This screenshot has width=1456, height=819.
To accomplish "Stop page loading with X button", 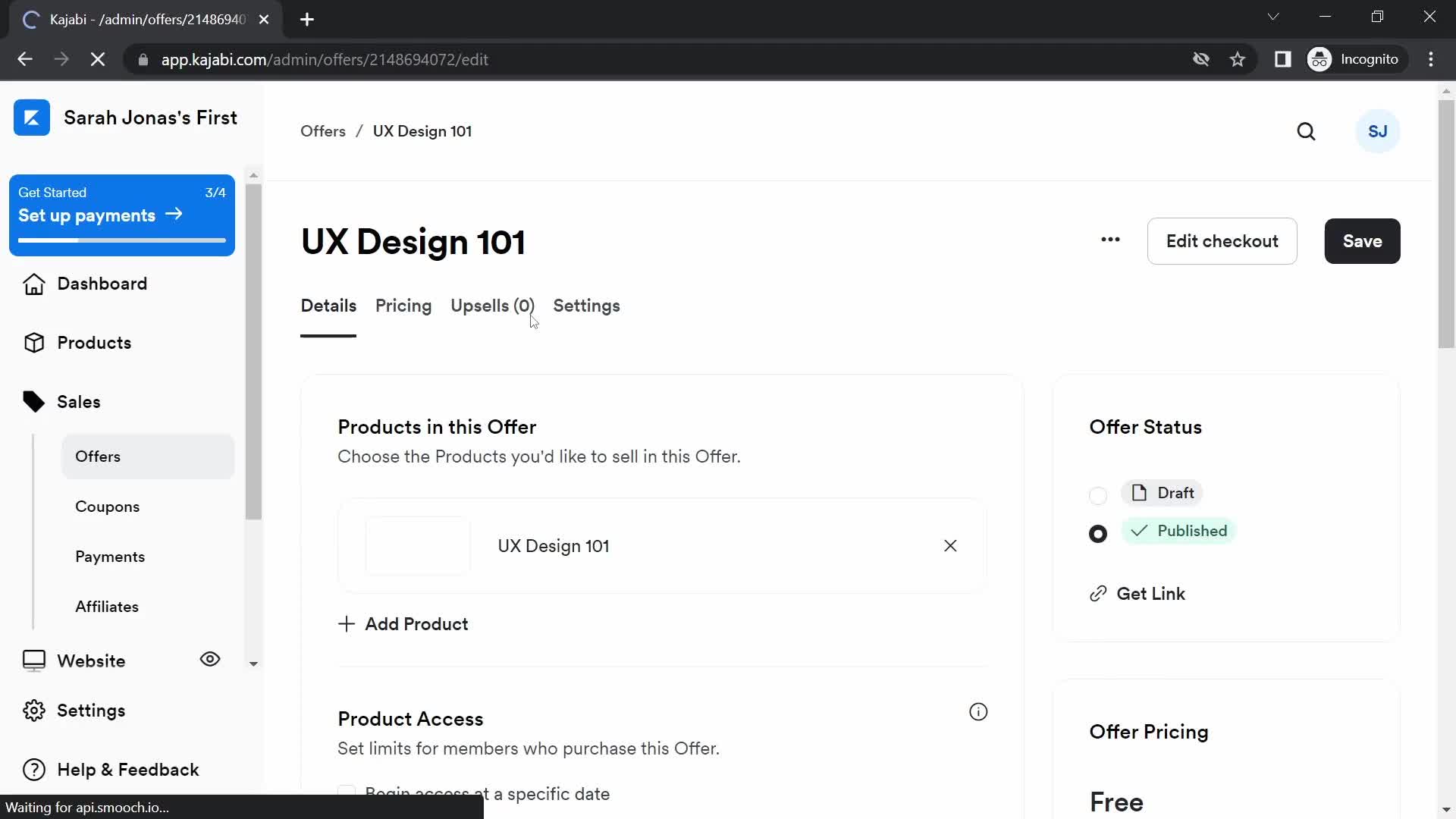I will pyautogui.click(x=98, y=59).
